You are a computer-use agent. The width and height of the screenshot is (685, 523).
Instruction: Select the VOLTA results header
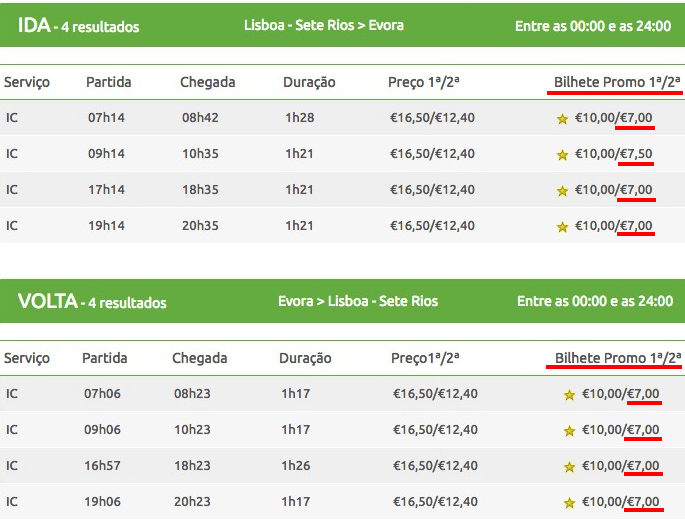click(x=342, y=301)
